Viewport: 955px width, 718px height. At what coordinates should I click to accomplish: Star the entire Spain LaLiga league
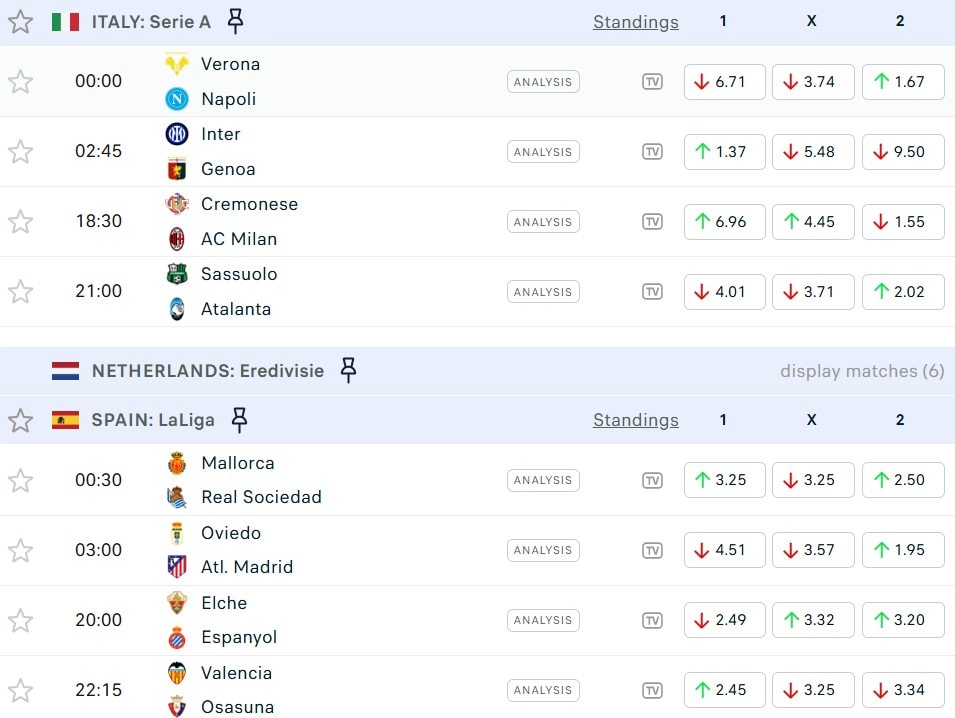pos(21,420)
